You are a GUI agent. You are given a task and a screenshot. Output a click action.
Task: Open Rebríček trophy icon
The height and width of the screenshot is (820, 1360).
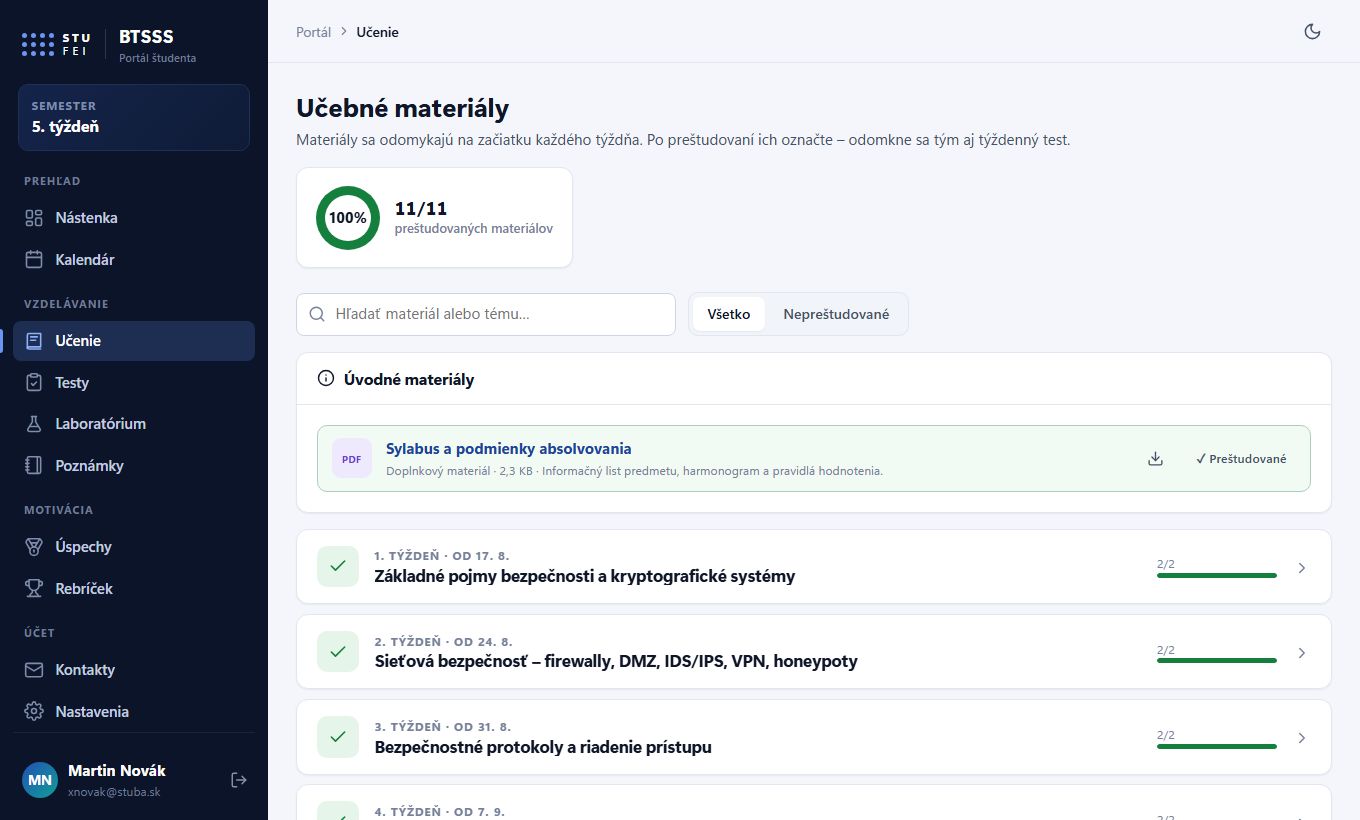(34, 589)
